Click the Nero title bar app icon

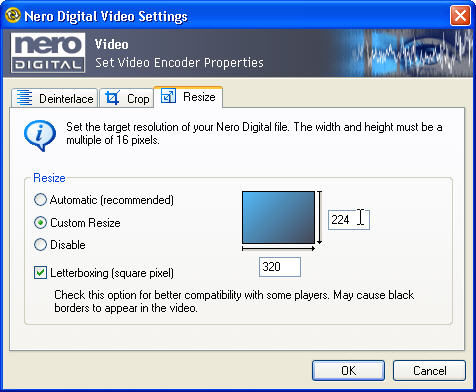click(x=13, y=15)
